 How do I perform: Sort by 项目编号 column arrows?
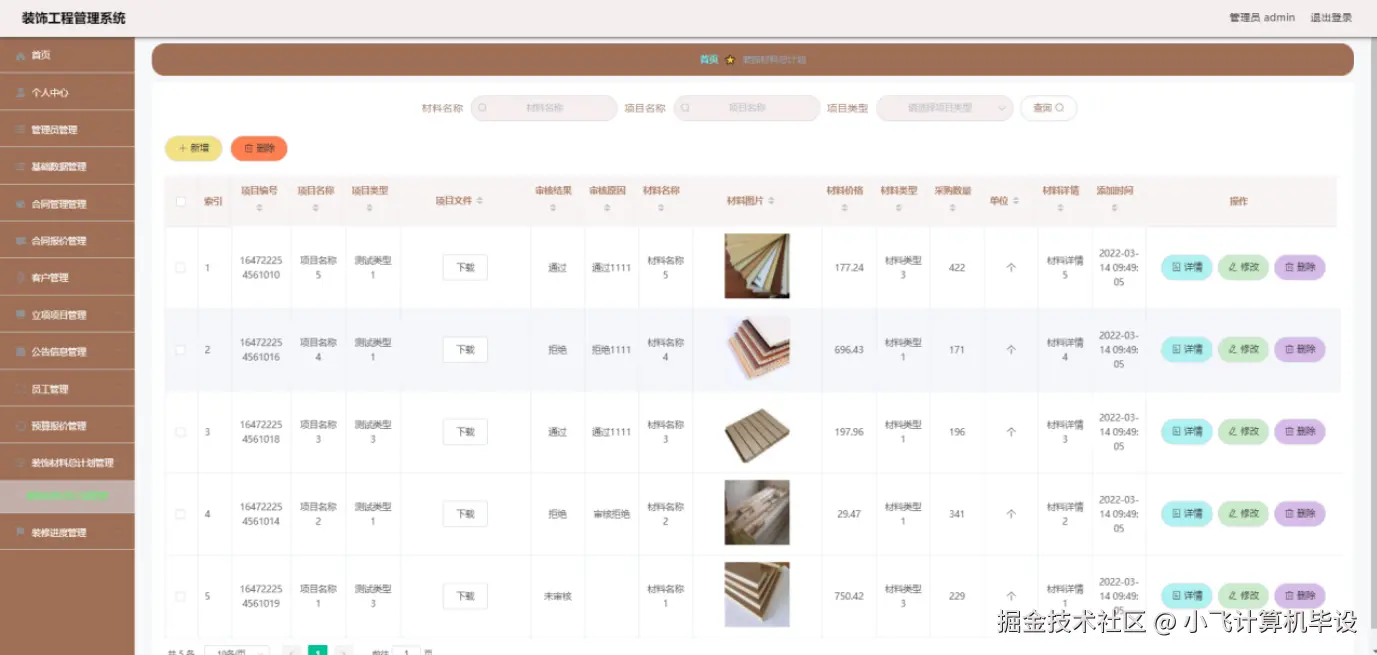click(x=259, y=208)
